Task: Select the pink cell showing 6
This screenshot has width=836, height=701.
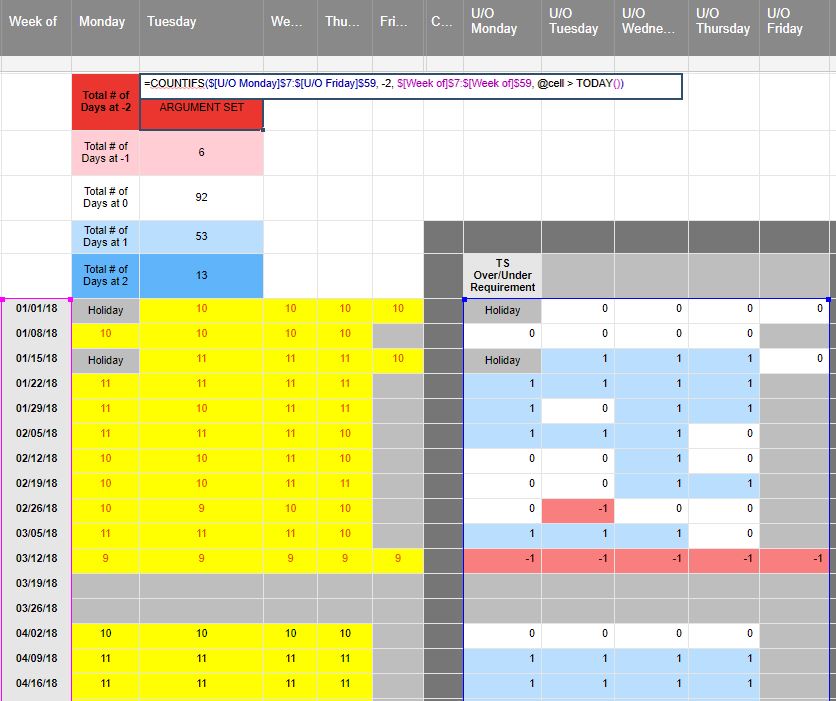Action: [200, 153]
